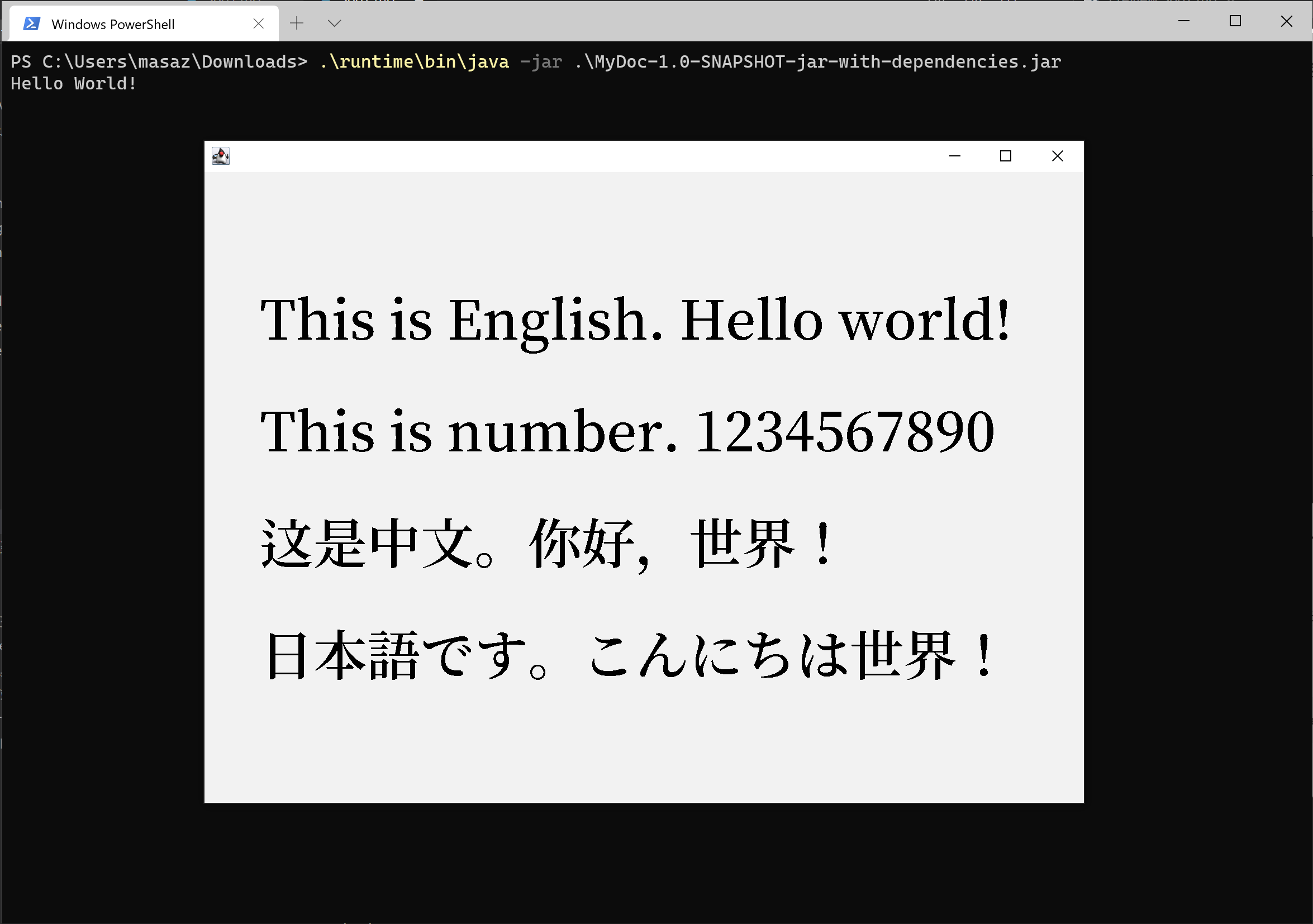The height and width of the screenshot is (924, 1313).
Task: Maximize the Java application window
Action: 1005,155
